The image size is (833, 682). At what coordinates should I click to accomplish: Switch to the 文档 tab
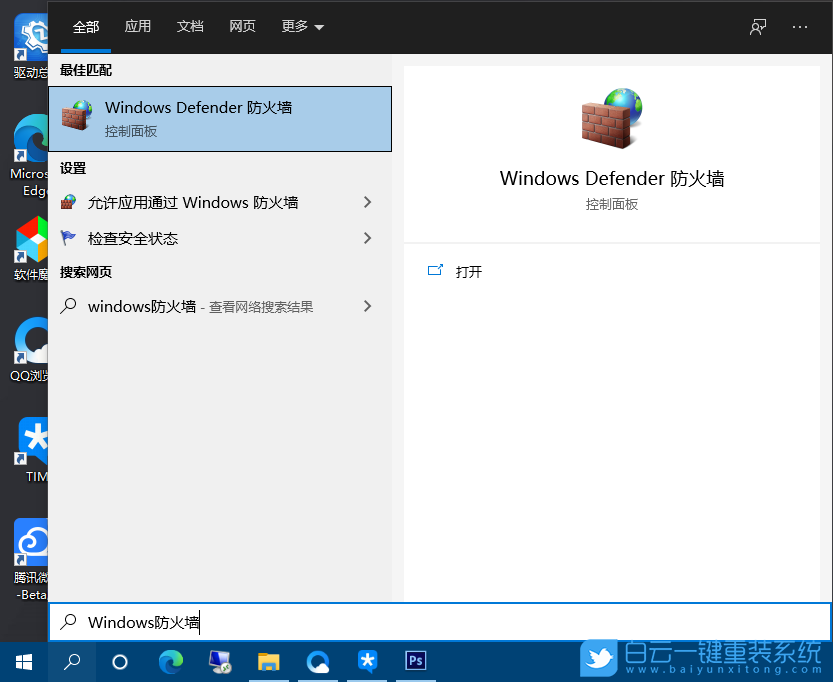pos(190,27)
